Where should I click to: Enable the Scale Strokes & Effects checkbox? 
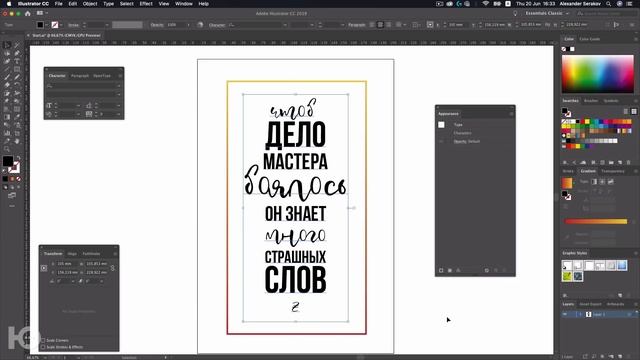(x=43, y=347)
